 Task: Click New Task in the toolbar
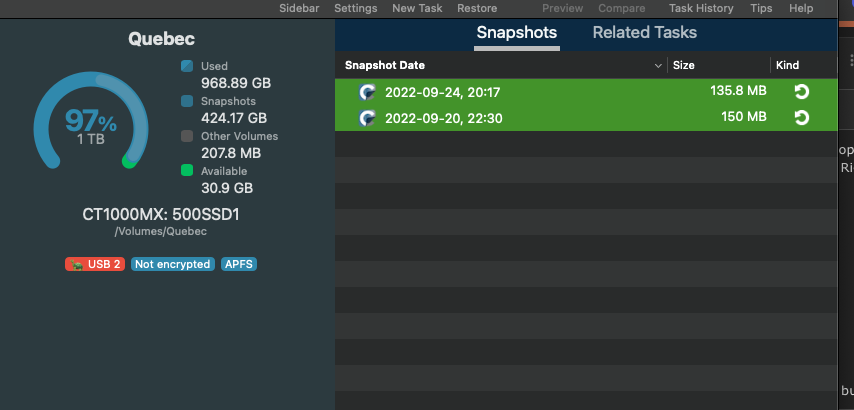pyautogui.click(x=417, y=8)
